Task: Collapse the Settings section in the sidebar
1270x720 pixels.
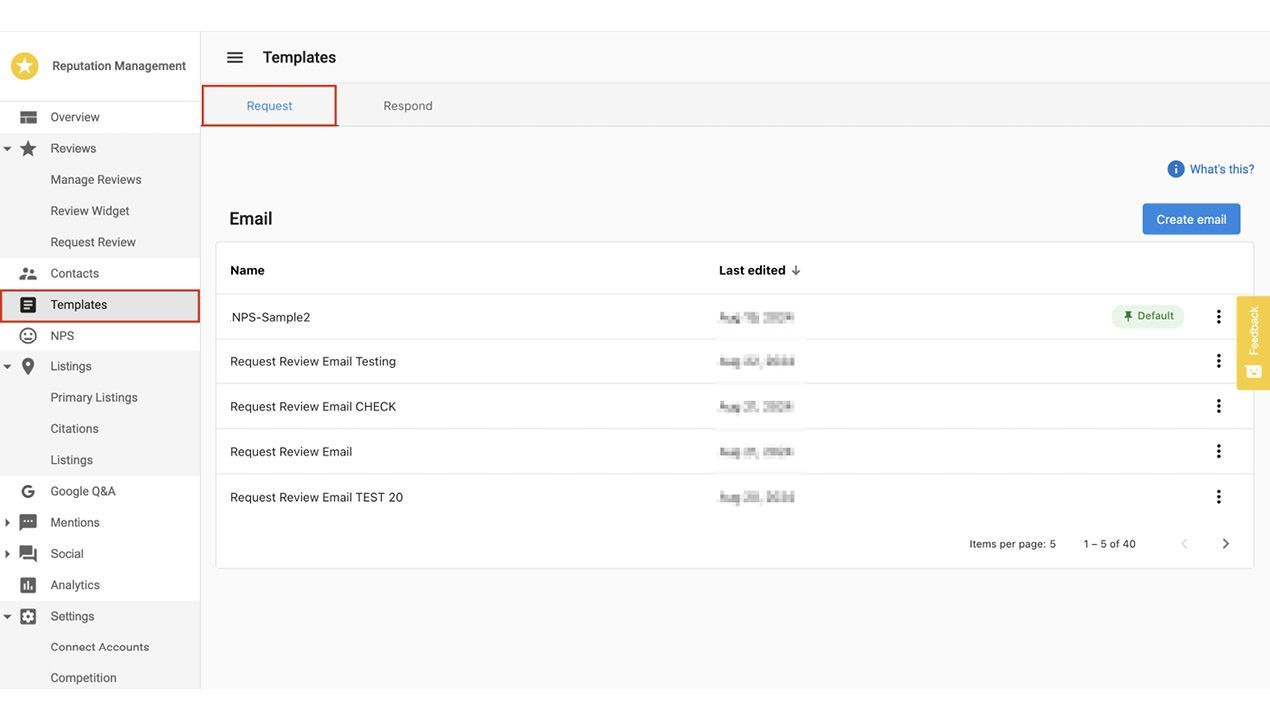Action: (8, 617)
